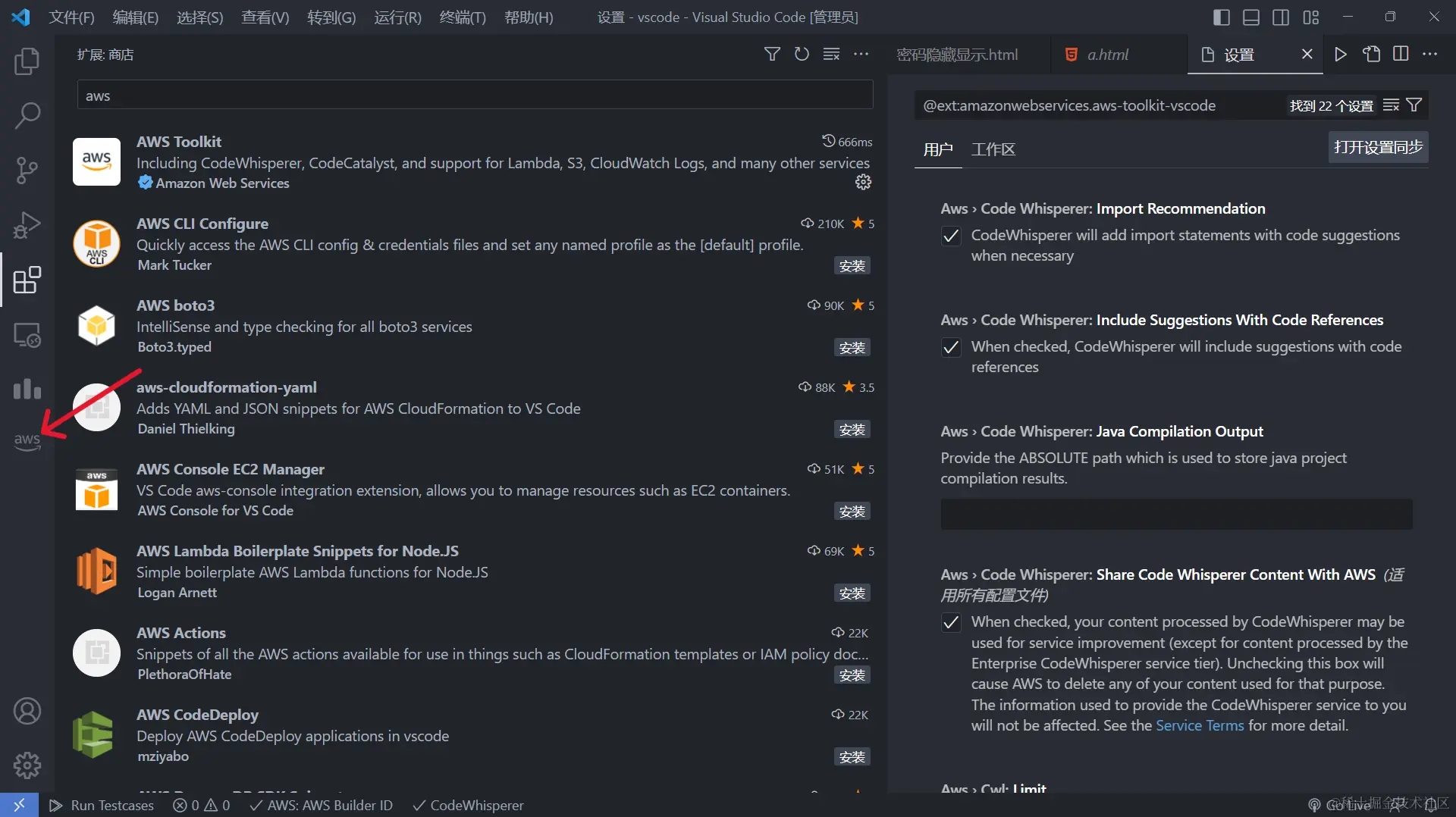Install AWS Console EC2 Manager extension
1456x817 pixels.
852,512
